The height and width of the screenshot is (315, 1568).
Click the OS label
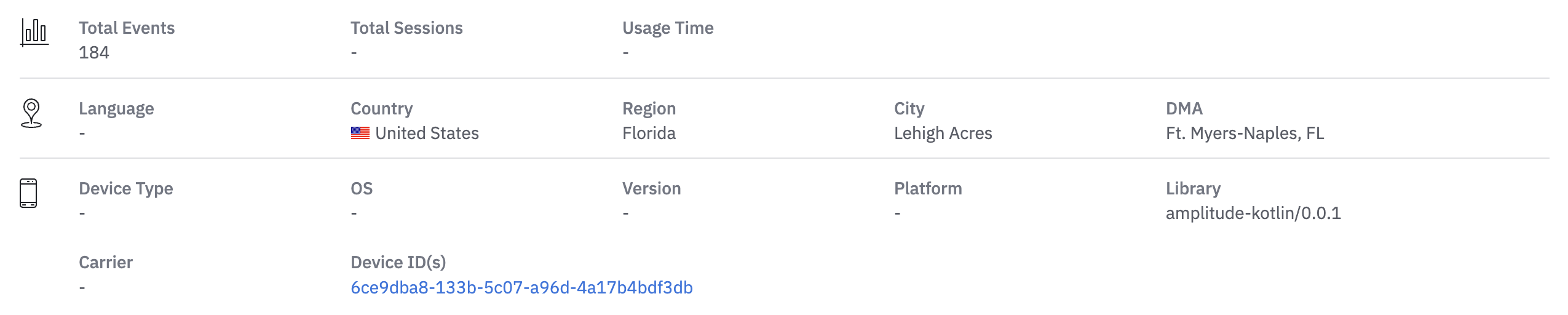(362, 189)
